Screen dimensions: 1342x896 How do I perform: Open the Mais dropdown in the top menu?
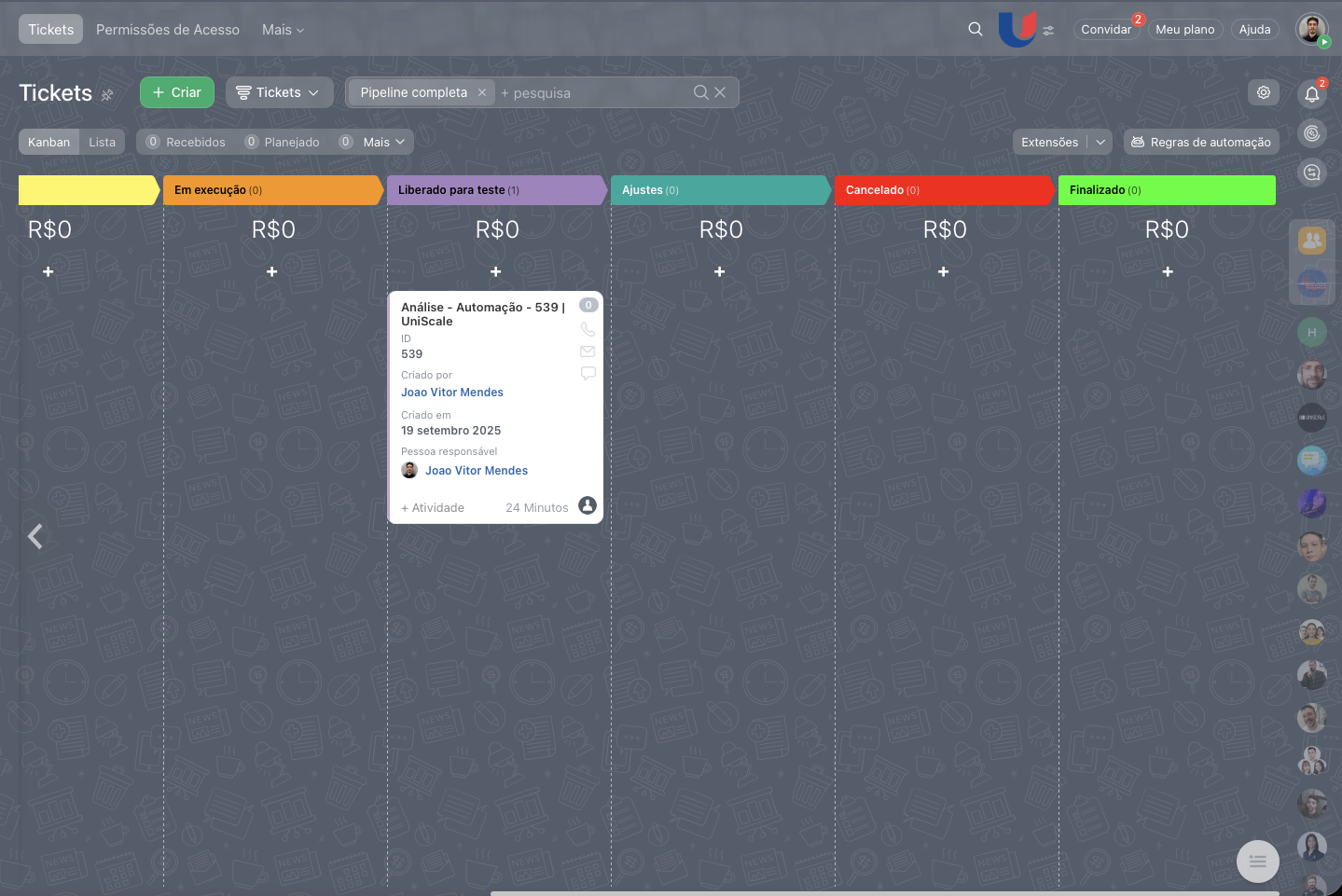pos(283,30)
